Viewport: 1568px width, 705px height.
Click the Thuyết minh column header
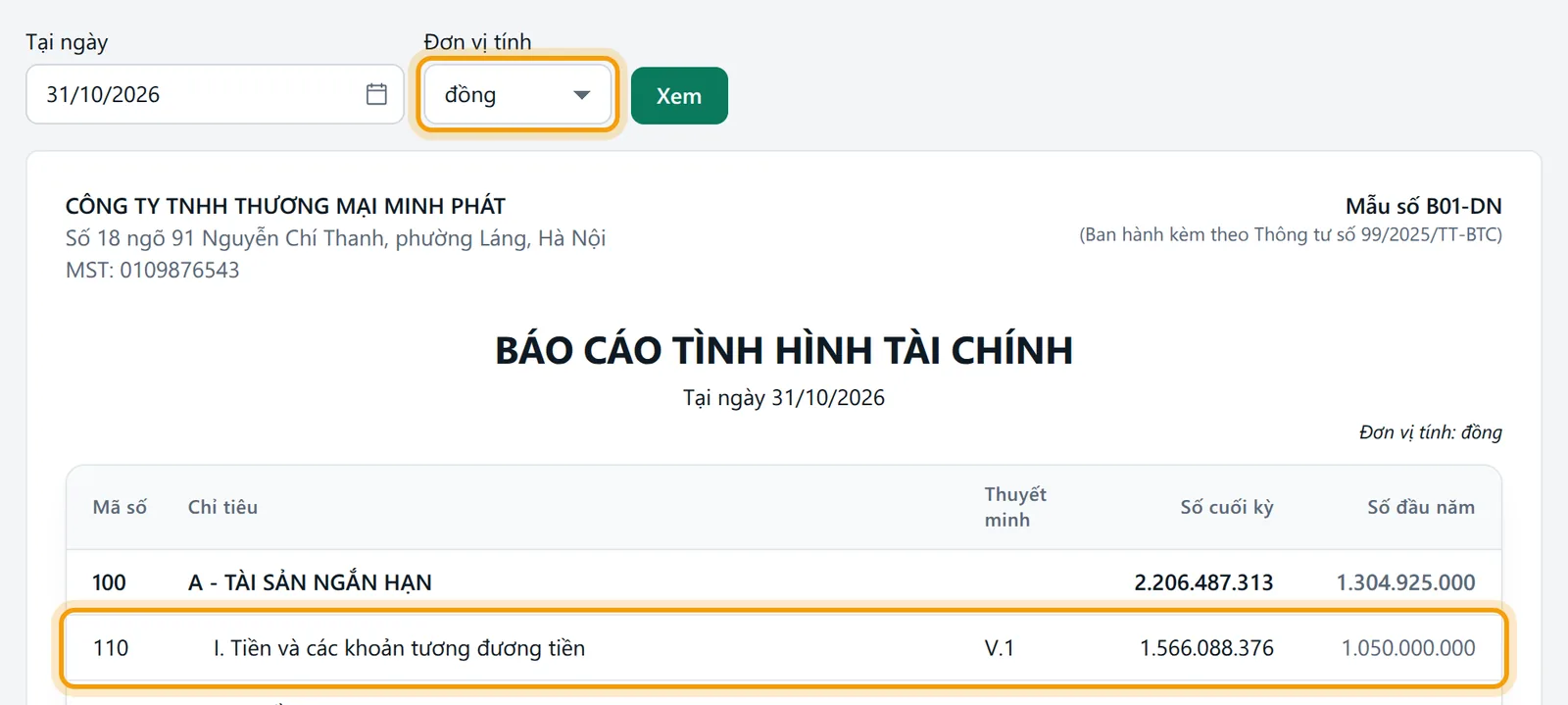[x=1015, y=507]
